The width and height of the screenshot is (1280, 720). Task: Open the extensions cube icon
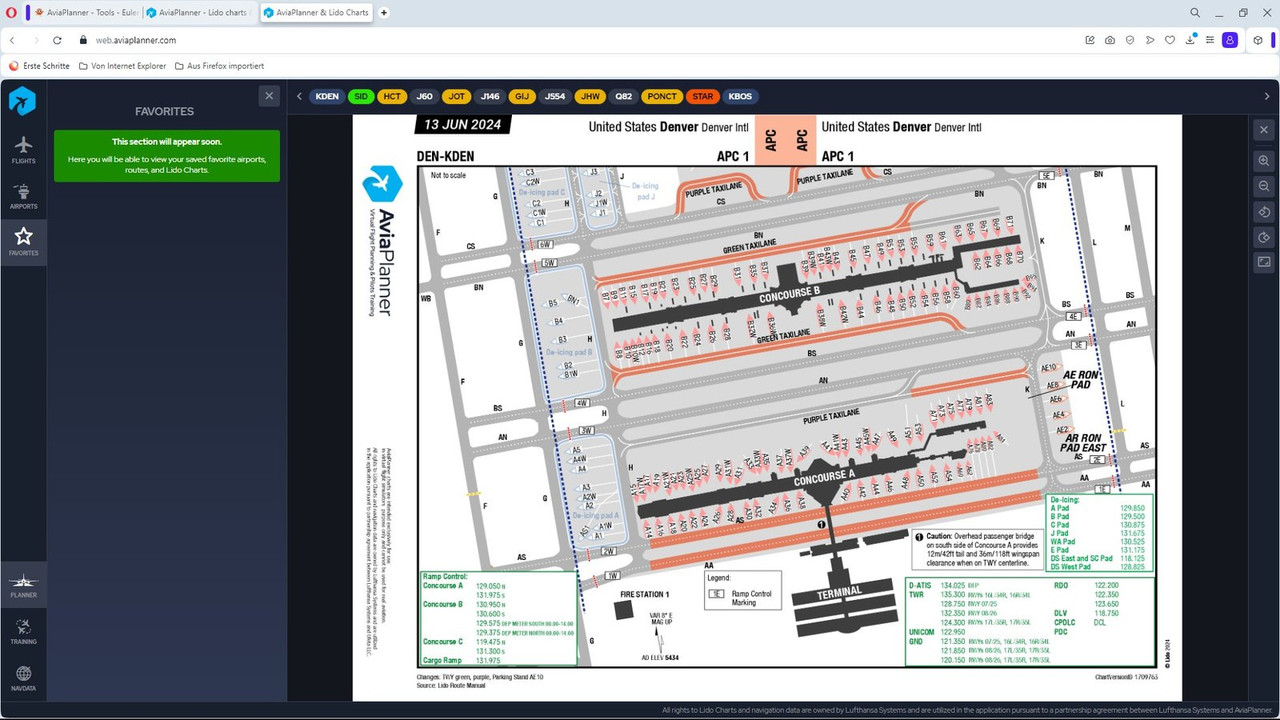pyautogui.click(x=1258, y=40)
